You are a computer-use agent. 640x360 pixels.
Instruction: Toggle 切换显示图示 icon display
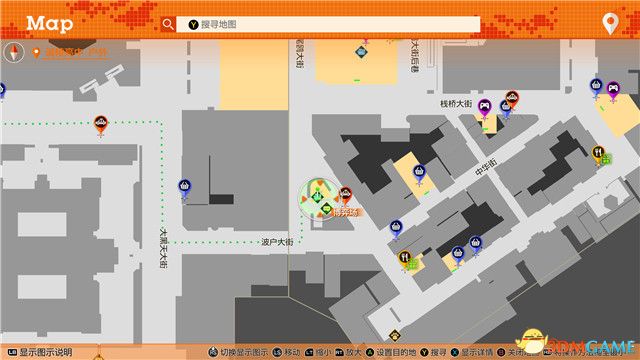pos(238,352)
